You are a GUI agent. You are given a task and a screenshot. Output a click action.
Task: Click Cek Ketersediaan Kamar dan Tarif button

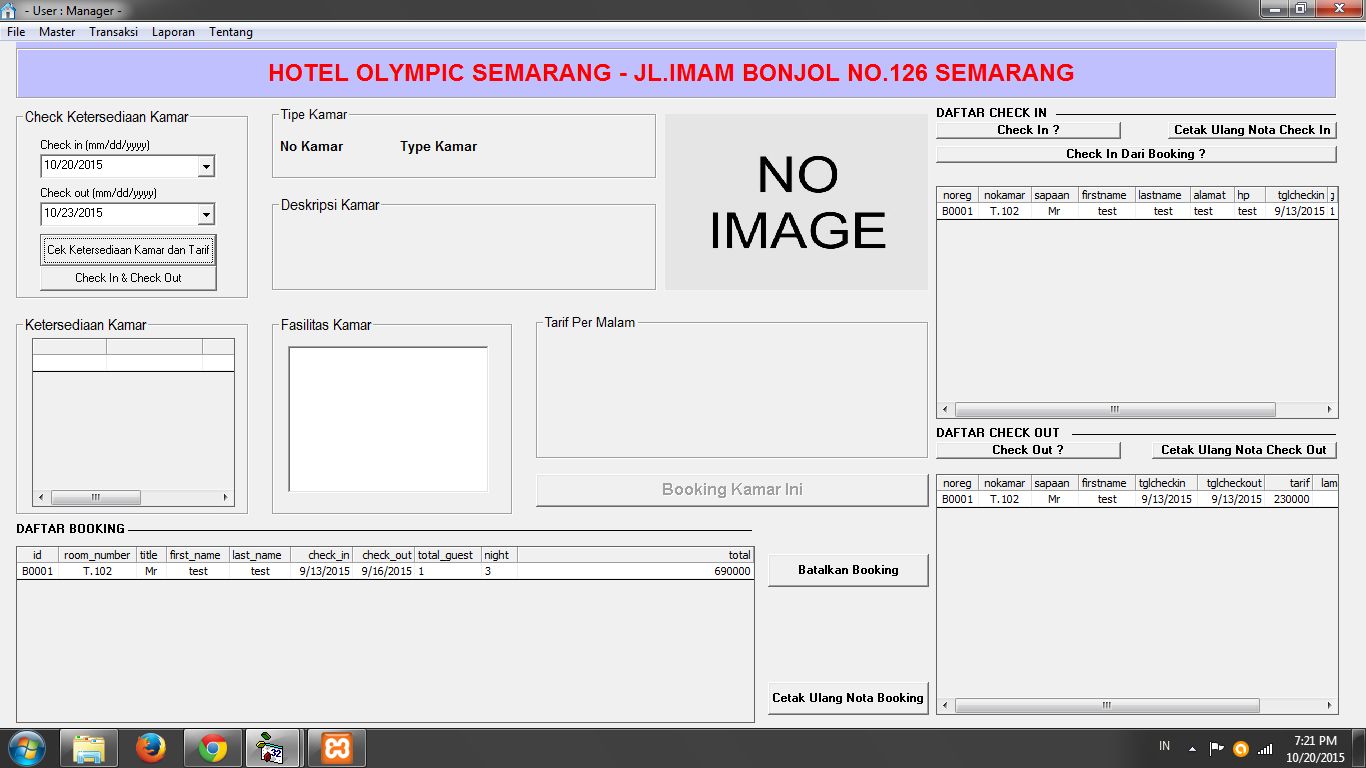click(x=128, y=250)
